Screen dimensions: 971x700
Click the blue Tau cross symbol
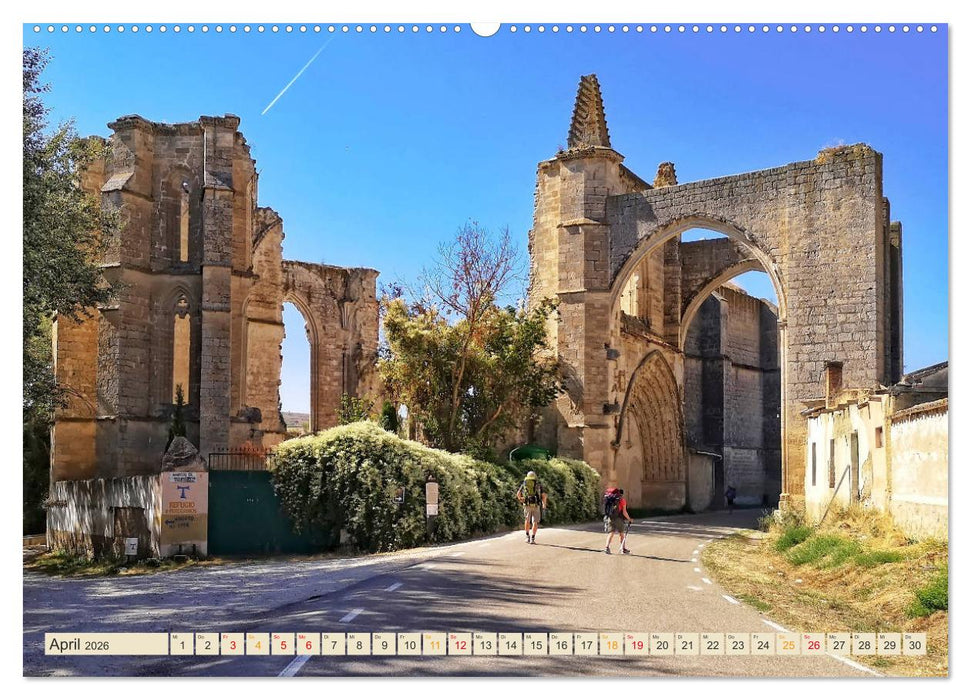coord(183,492)
